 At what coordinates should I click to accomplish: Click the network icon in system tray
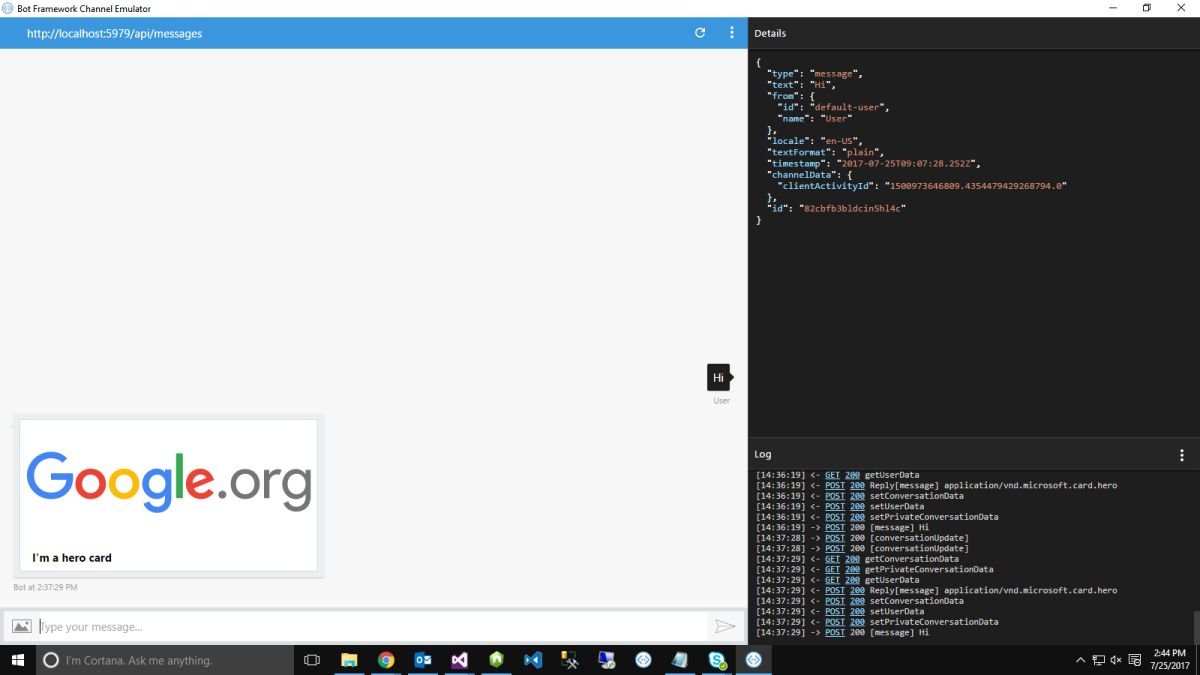[x=1098, y=660]
